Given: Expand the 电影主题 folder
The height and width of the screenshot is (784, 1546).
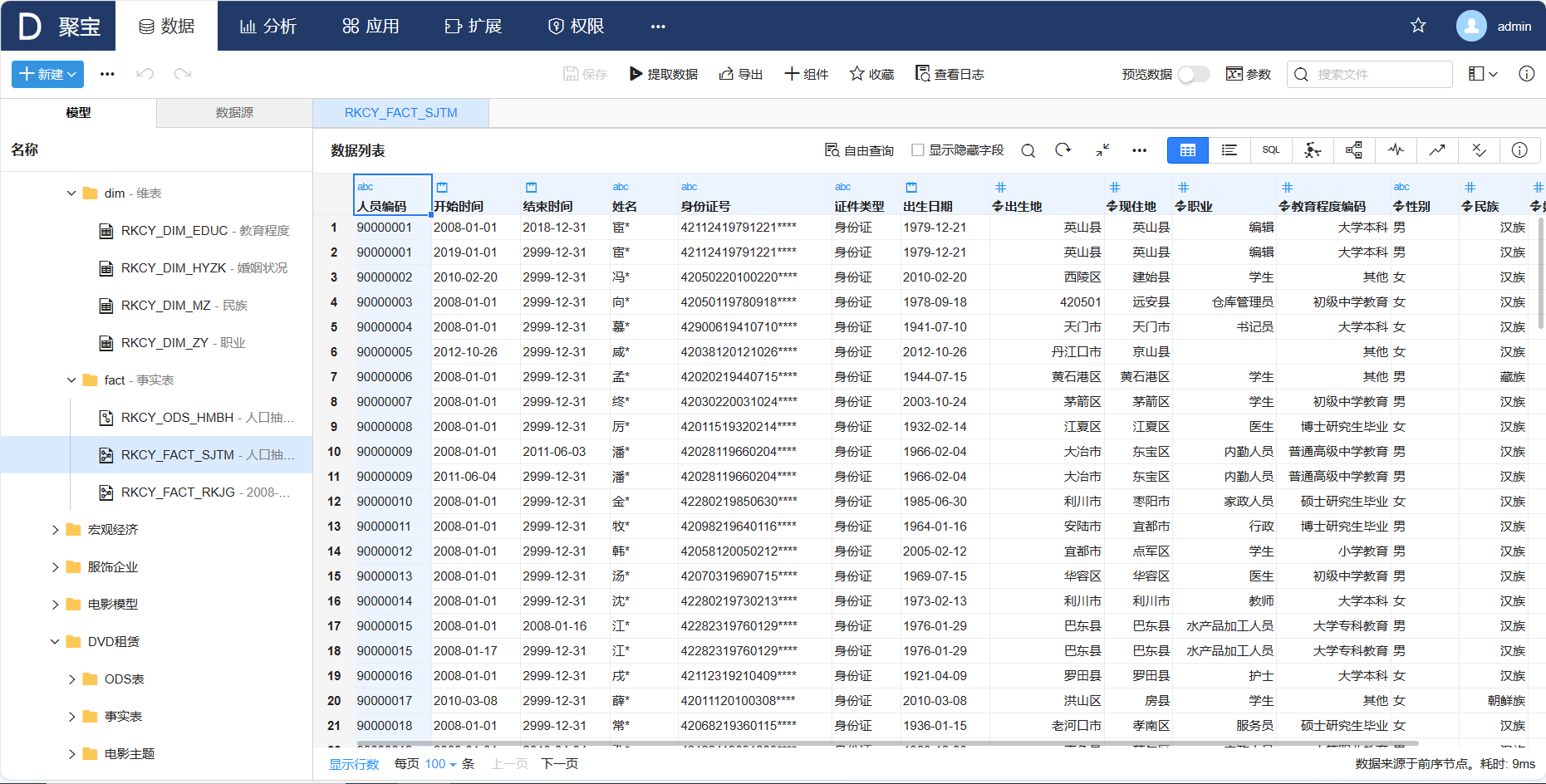Looking at the screenshot, I should tap(71, 754).
